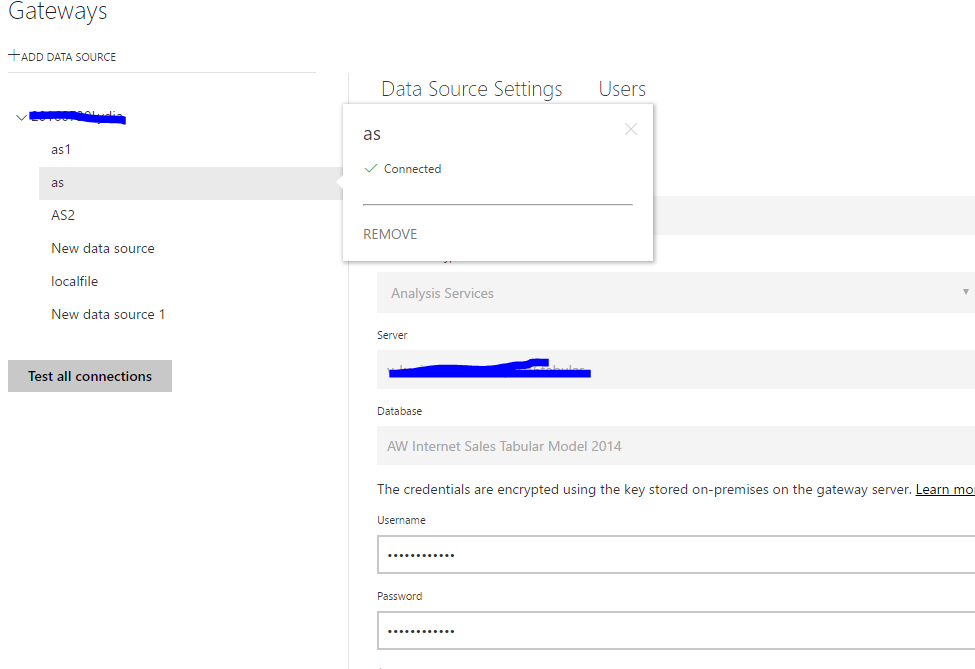The width and height of the screenshot is (975, 669).
Task: Click the Connected status text
Action: tap(412, 169)
